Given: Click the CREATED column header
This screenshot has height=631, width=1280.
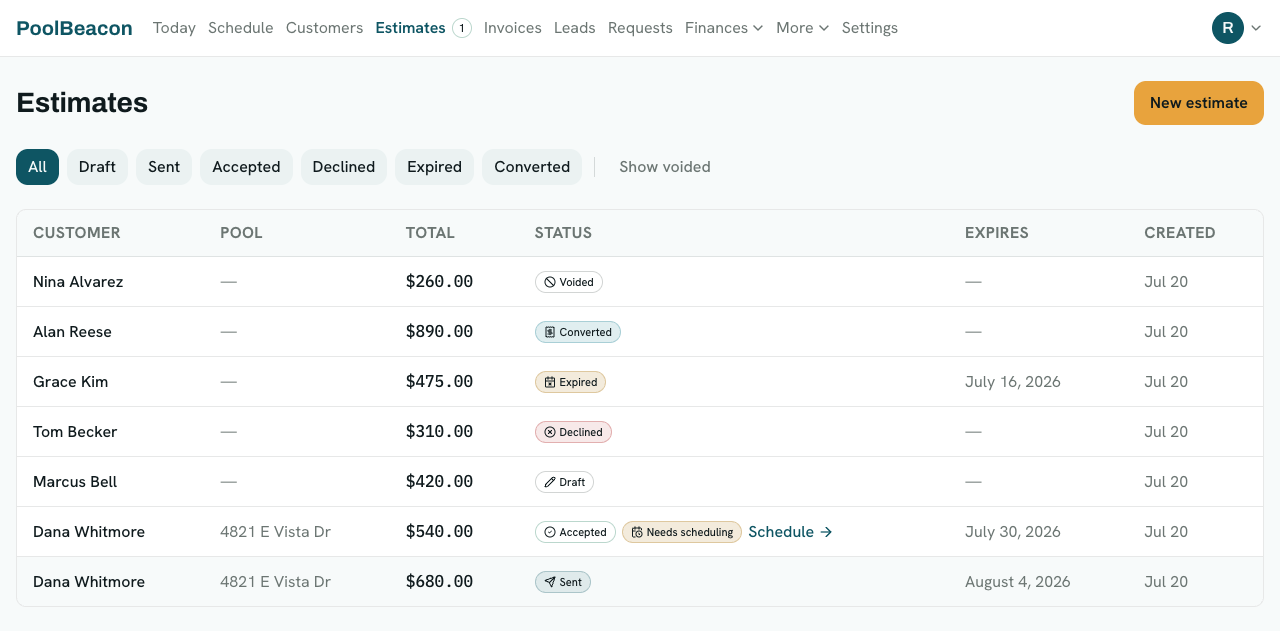Looking at the screenshot, I should point(1180,233).
